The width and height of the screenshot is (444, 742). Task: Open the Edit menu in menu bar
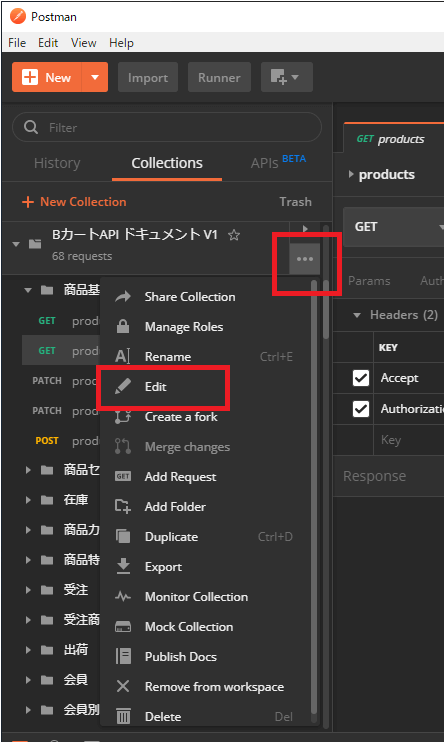48,43
